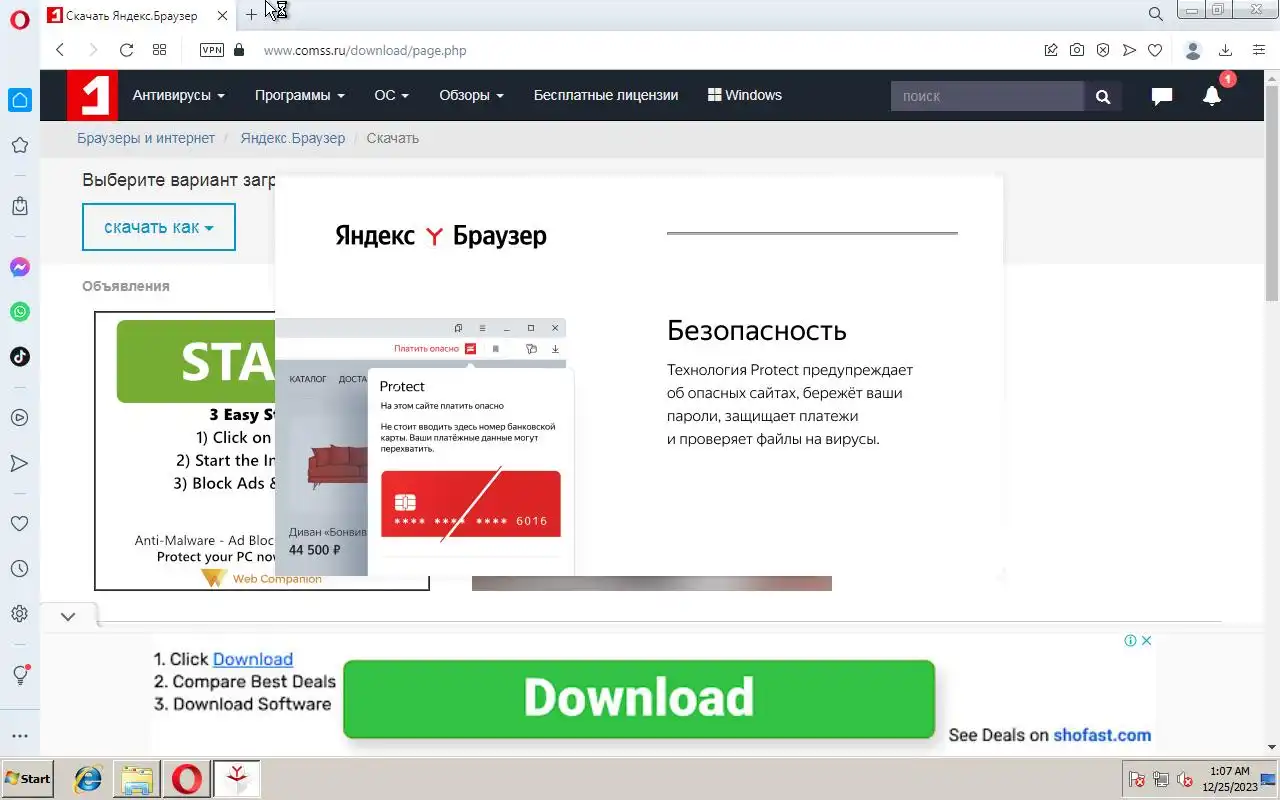Open sidebar Bookmarks star
Image resolution: width=1280 pixels, height=800 pixels.
tap(20, 146)
